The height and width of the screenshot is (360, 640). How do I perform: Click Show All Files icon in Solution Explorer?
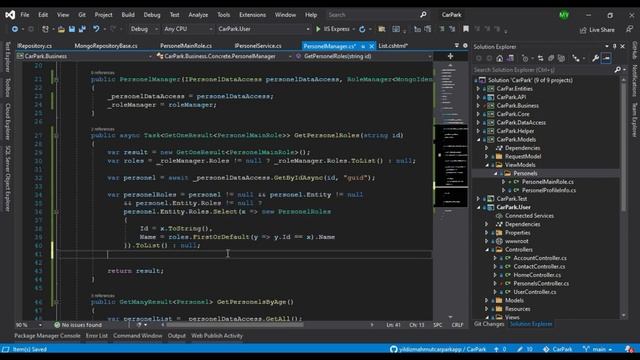pyautogui.click(x=562, y=58)
